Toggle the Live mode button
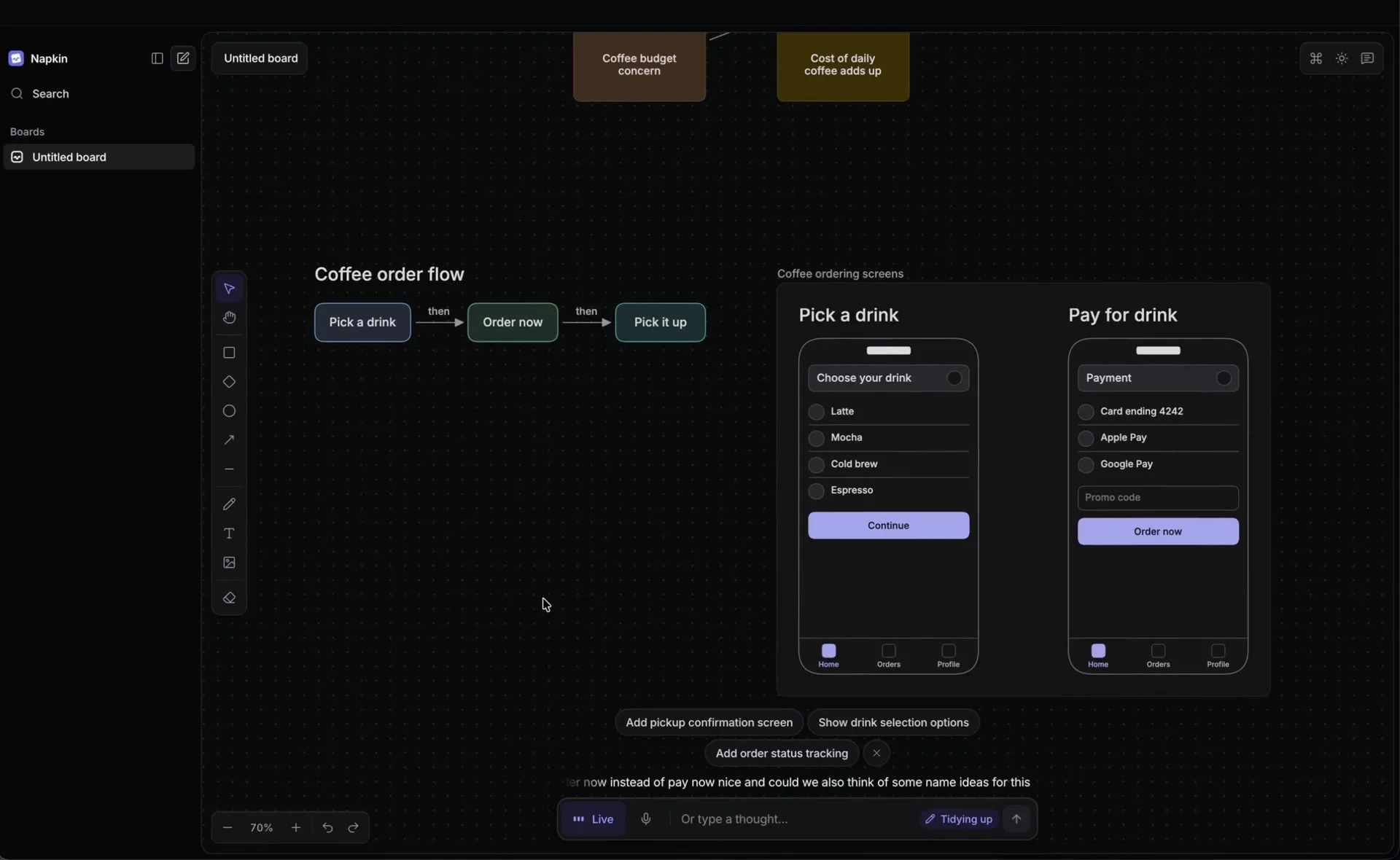The width and height of the screenshot is (1400, 860). point(593,819)
